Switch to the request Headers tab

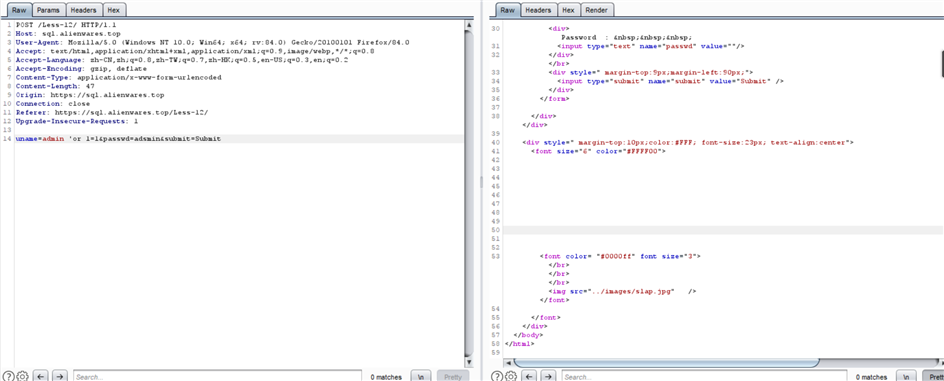pyautogui.click(x=83, y=10)
